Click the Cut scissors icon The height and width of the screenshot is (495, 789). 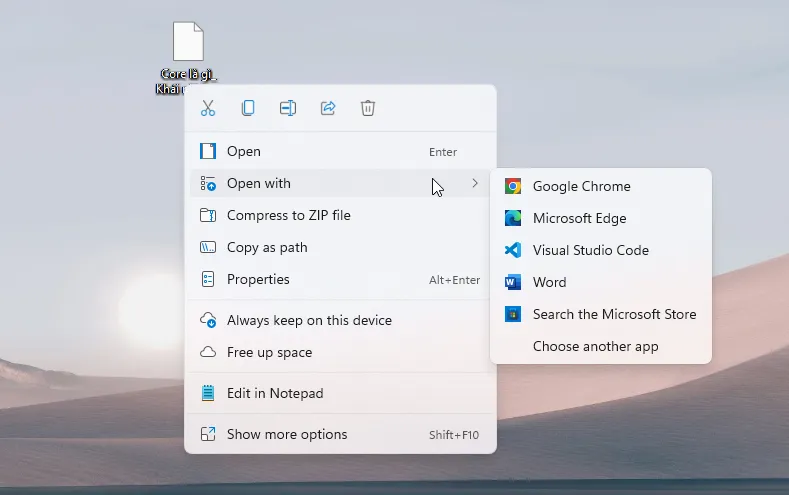tap(208, 108)
